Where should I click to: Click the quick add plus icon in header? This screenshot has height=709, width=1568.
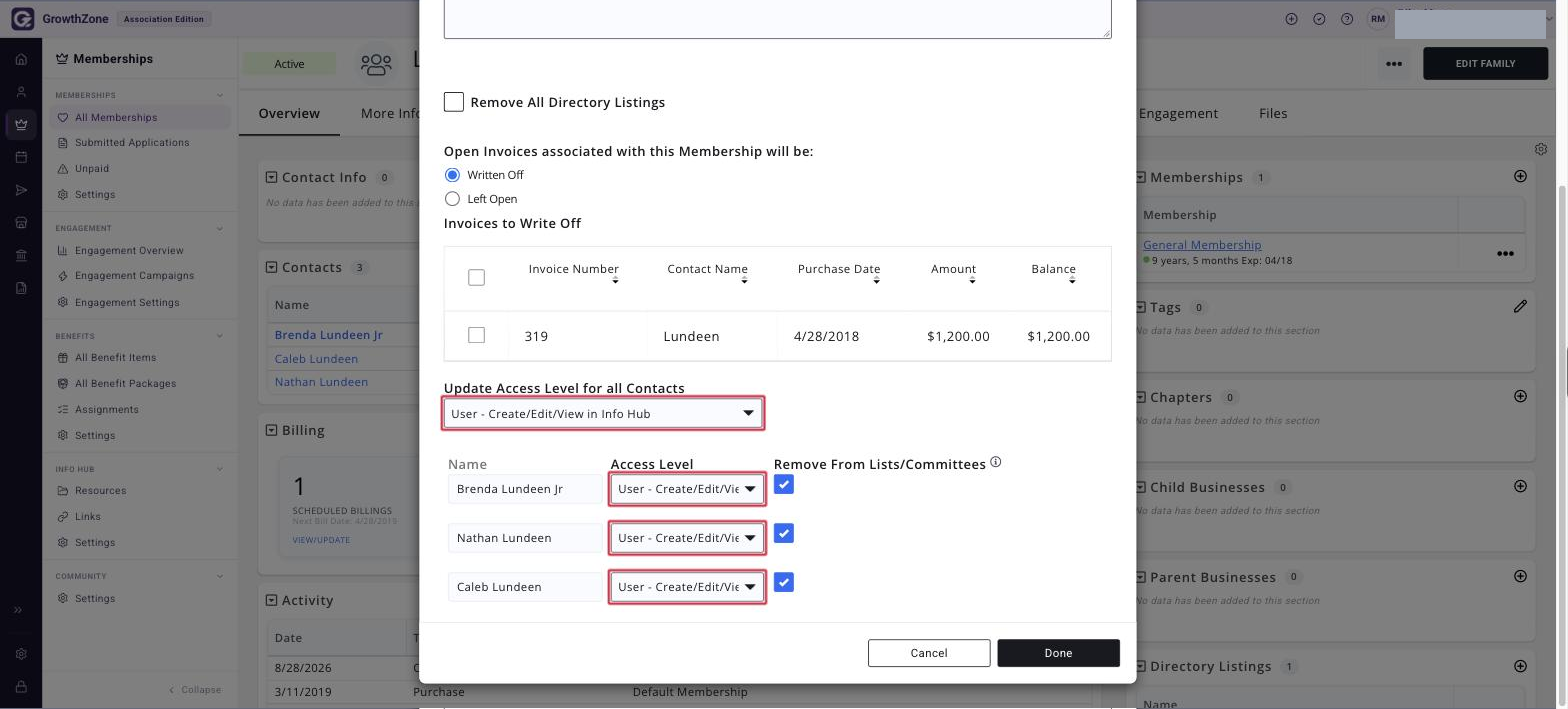click(x=1291, y=19)
